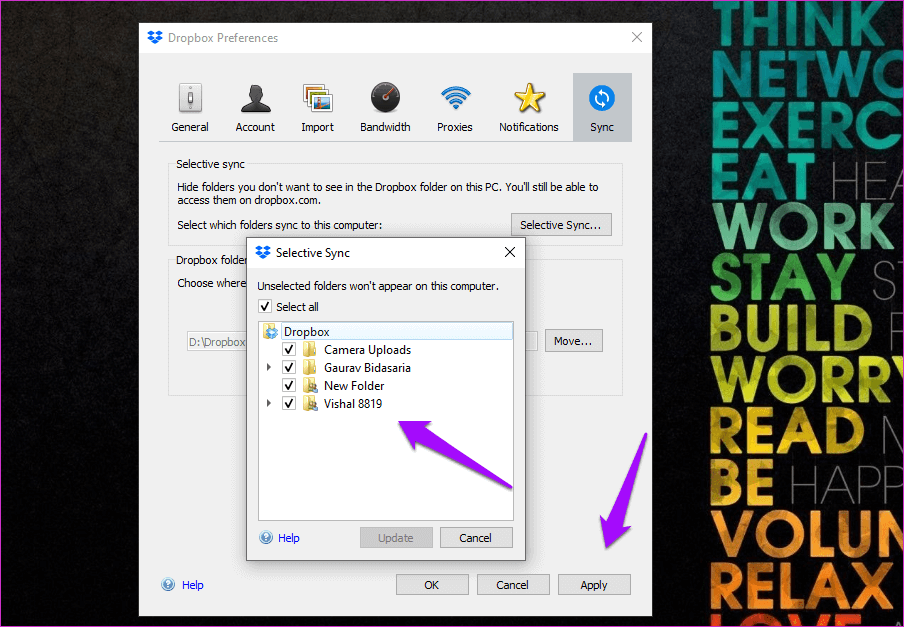Select the Camera Uploads folder name
The height and width of the screenshot is (627, 904).
tap(367, 350)
